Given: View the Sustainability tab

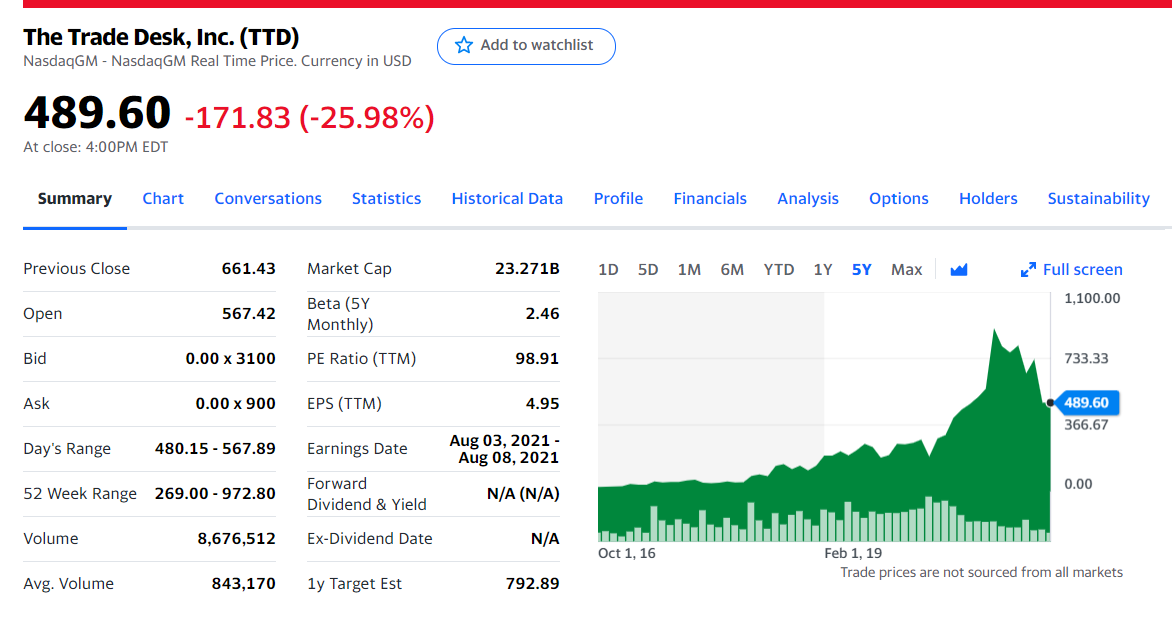Looking at the screenshot, I should point(1099,199).
